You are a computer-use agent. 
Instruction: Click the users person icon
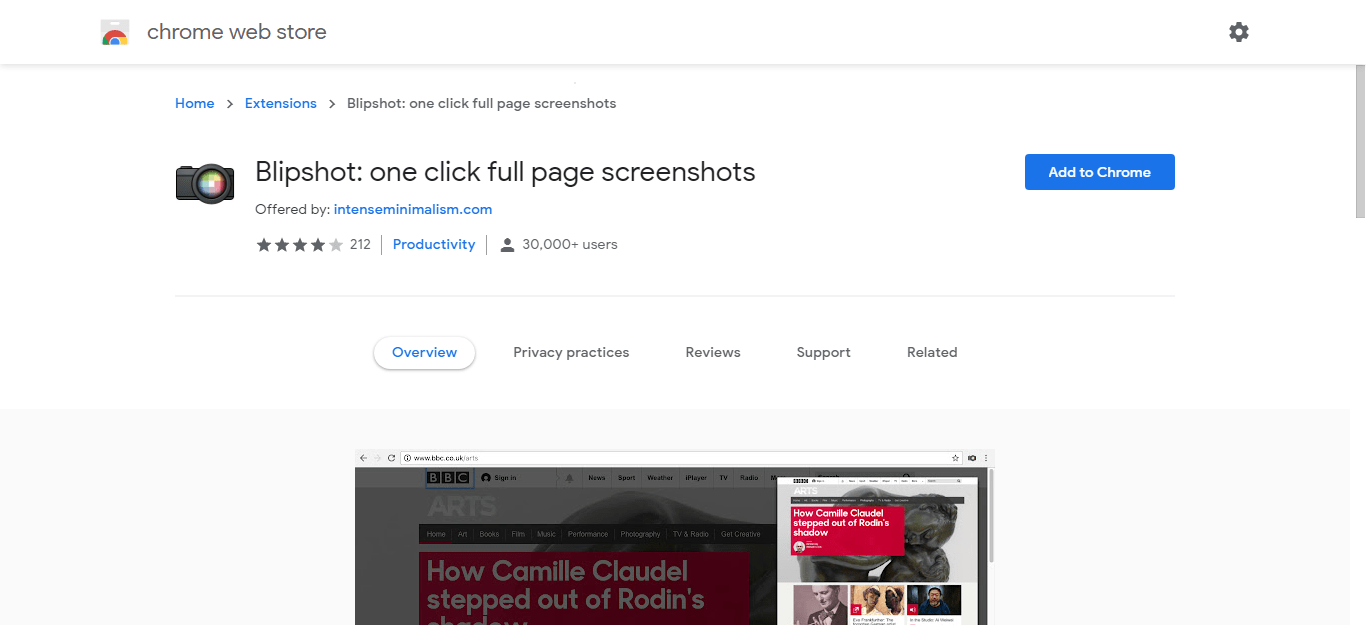tap(507, 245)
